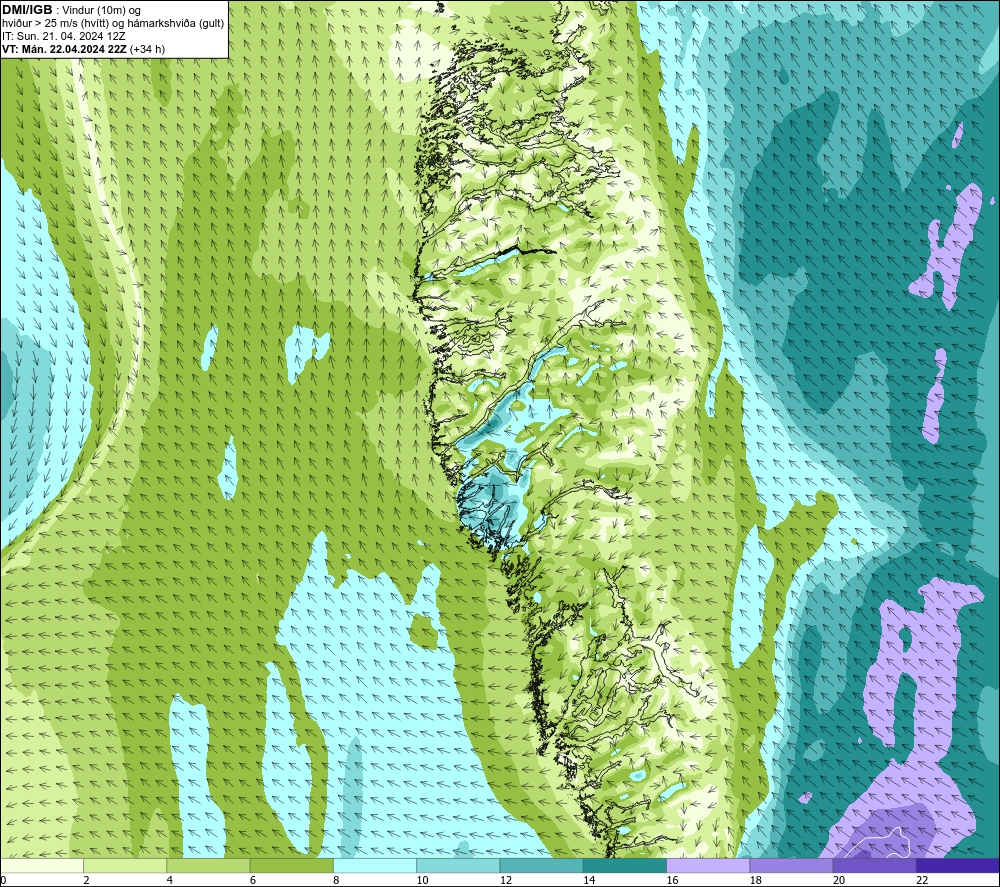The width and height of the screenshot is (1000, 887).
Task: Click the DMI/IGB title text
Action: point(27,10)
